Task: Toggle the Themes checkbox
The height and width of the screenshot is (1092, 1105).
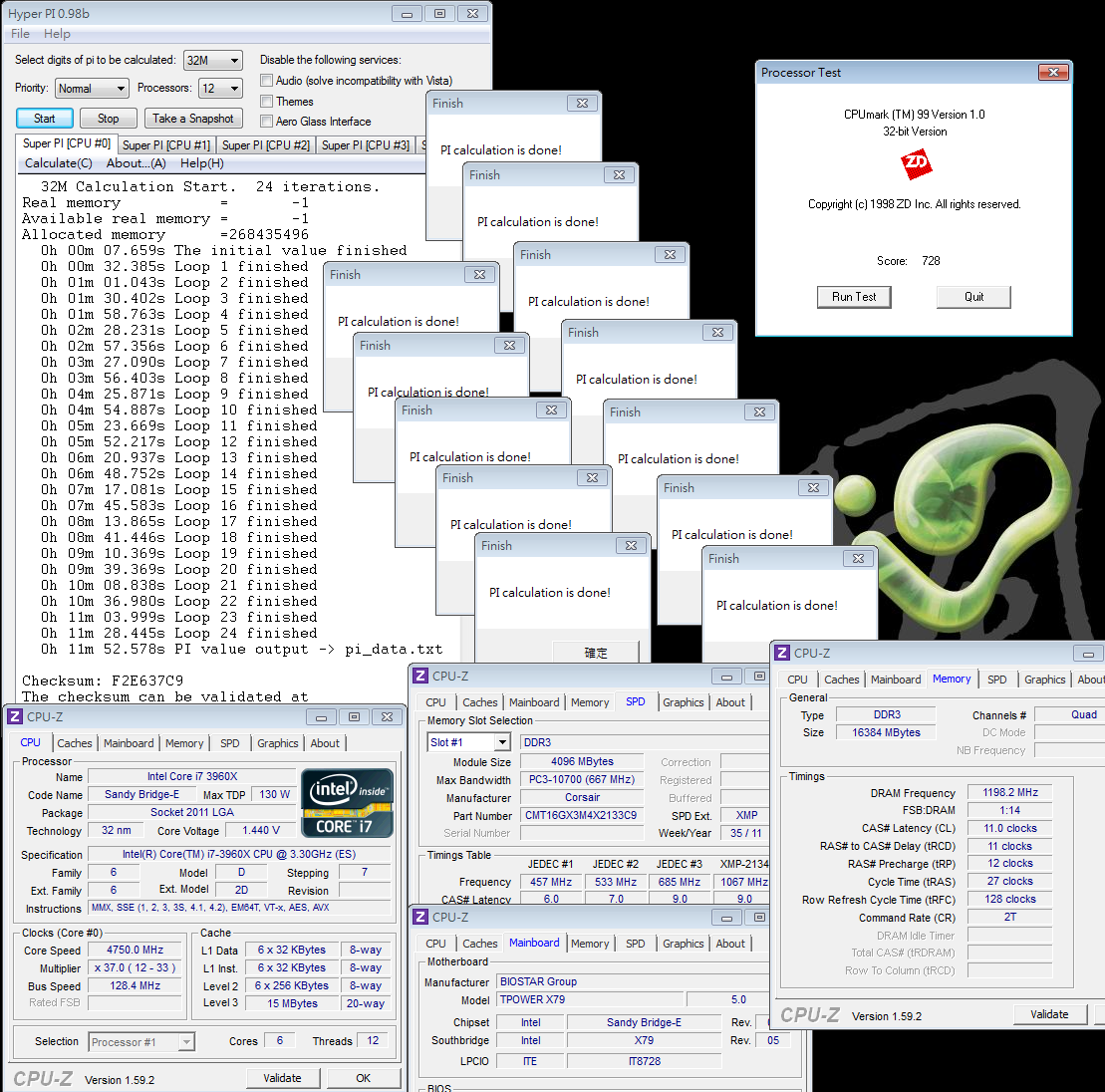Action: [x=266, y=101]
